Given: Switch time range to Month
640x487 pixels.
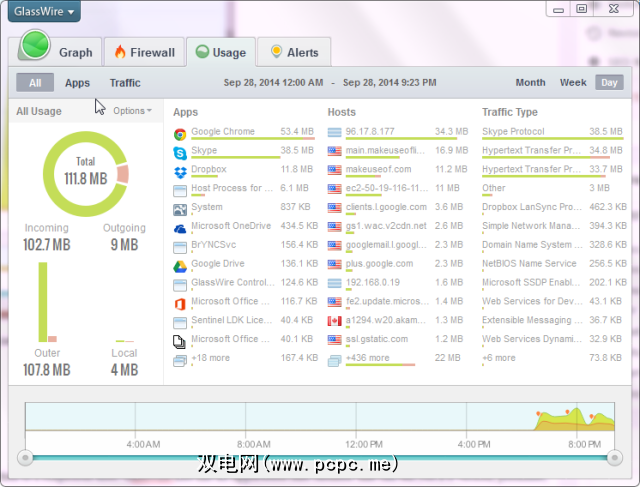Looking at the screenshot, I should pos(531,83).
